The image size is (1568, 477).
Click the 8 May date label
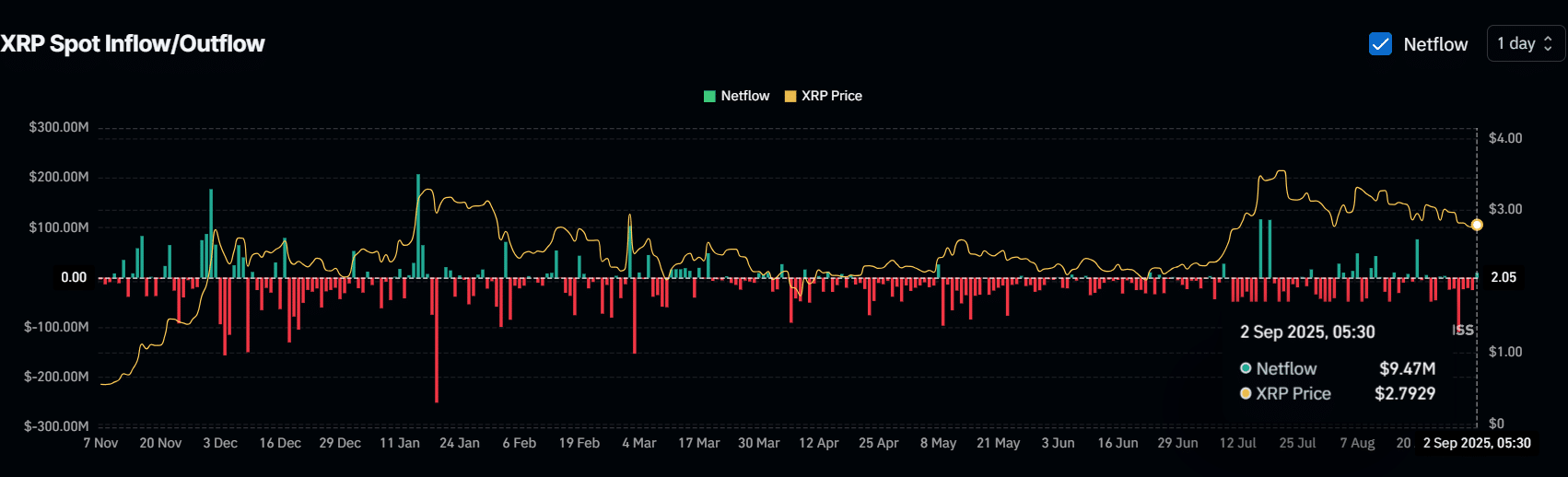click(939, 443)
